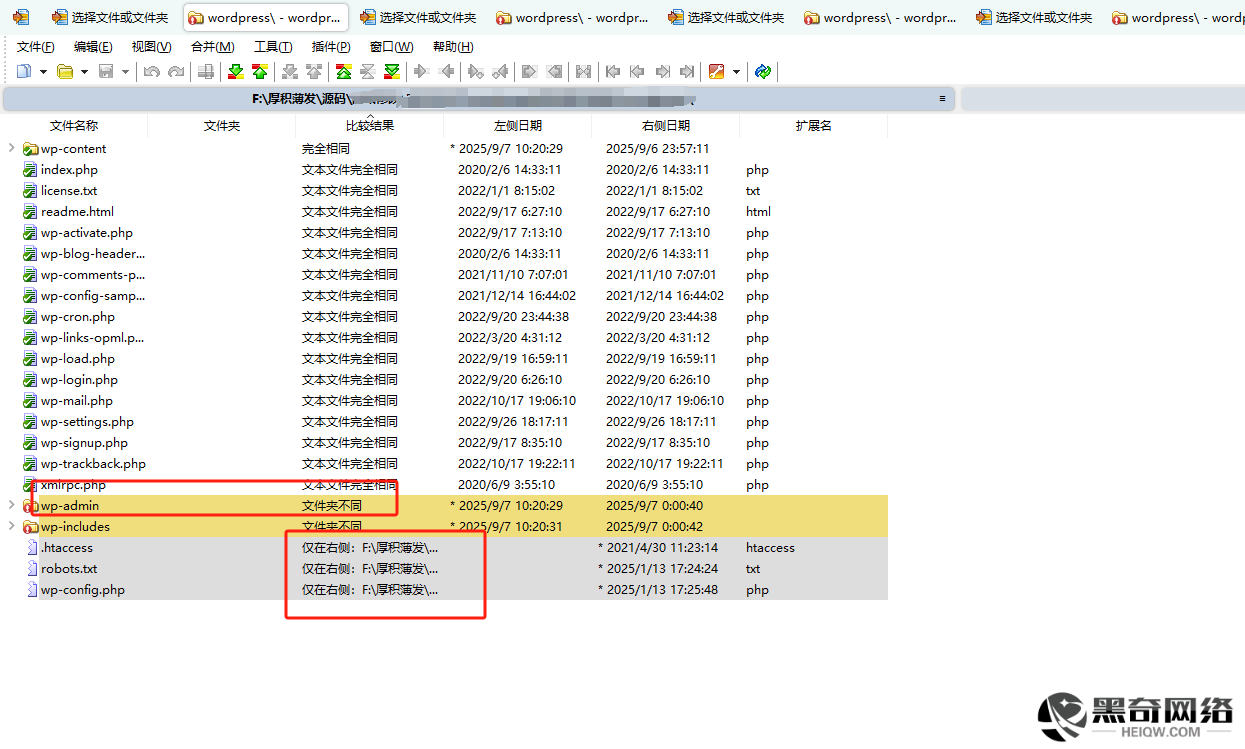The image size is (1245, 749).
Task: Click the Auto Merge toolbar icon
Action: click(x=584, y=71)
